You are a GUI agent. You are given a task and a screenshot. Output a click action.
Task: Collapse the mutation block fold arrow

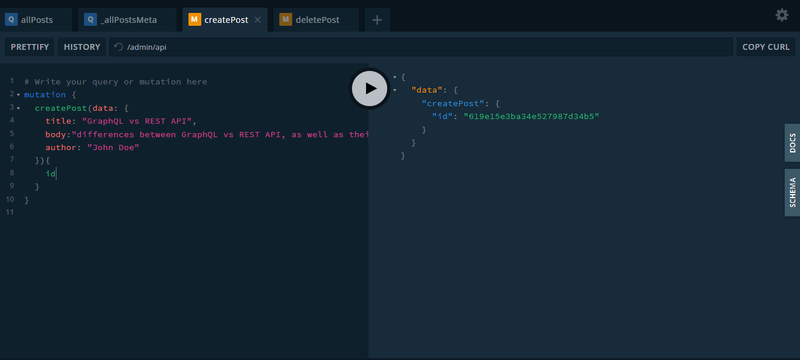coord(18,95)
